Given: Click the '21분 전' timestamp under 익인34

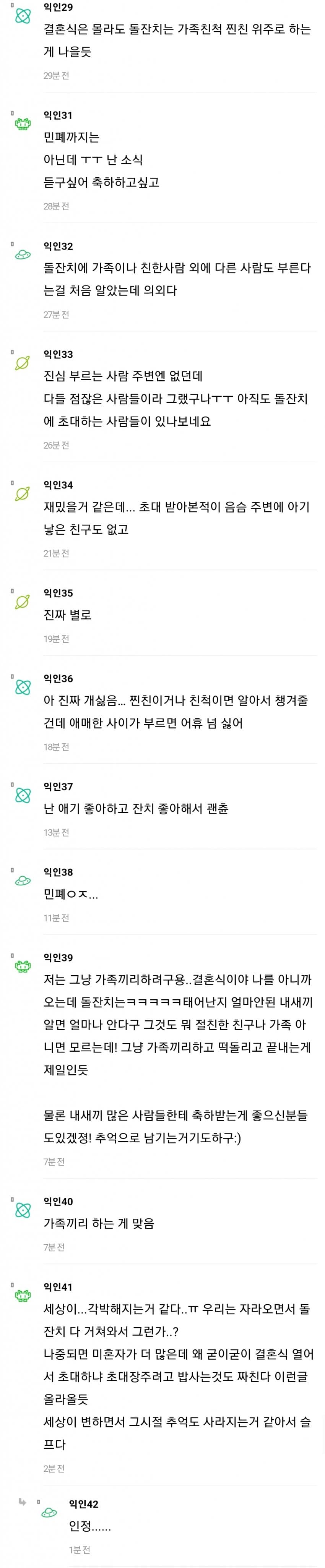Looking at the screenshot, I should [56, 553].
